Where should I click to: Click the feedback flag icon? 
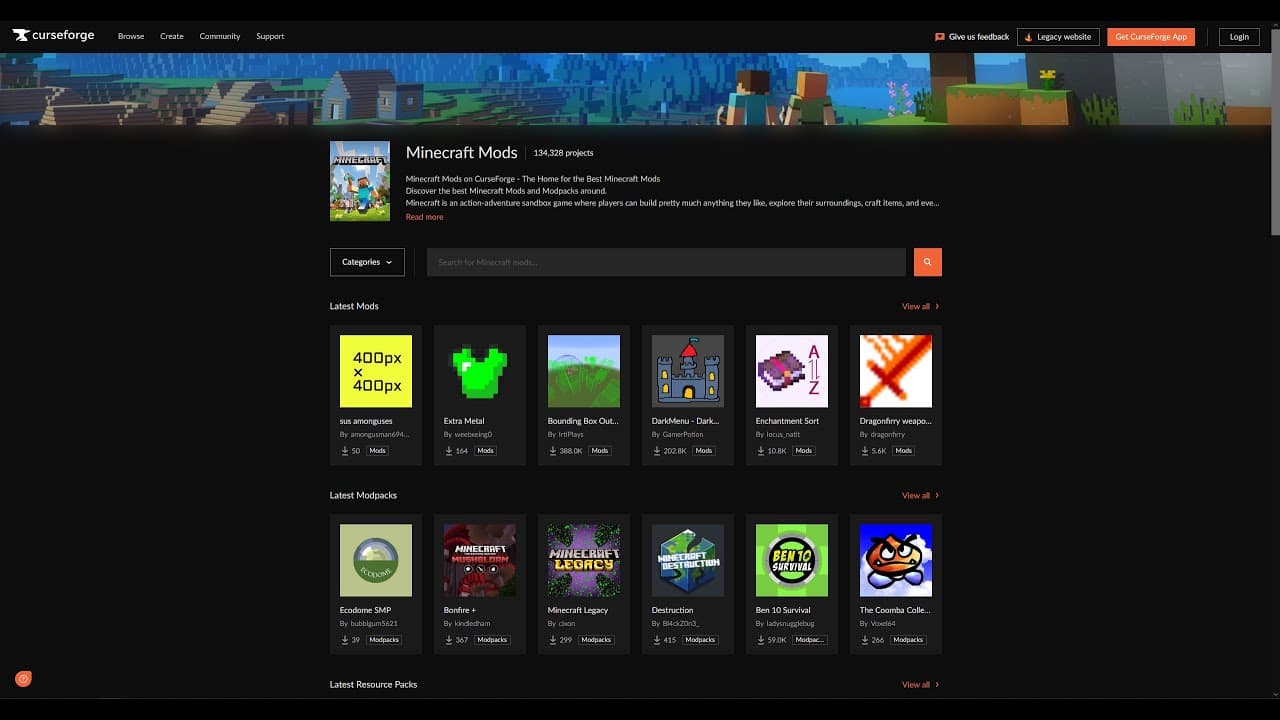point(940,37)
